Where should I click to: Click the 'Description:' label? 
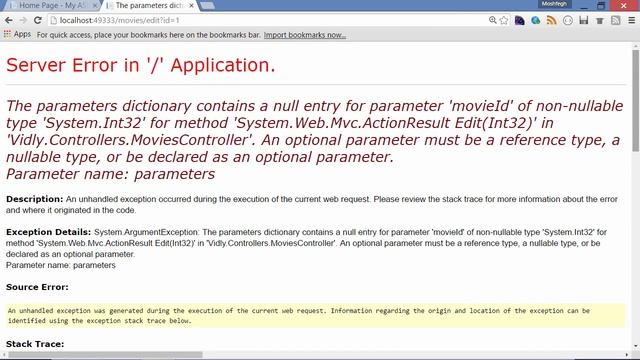click(x=34, y=199)
